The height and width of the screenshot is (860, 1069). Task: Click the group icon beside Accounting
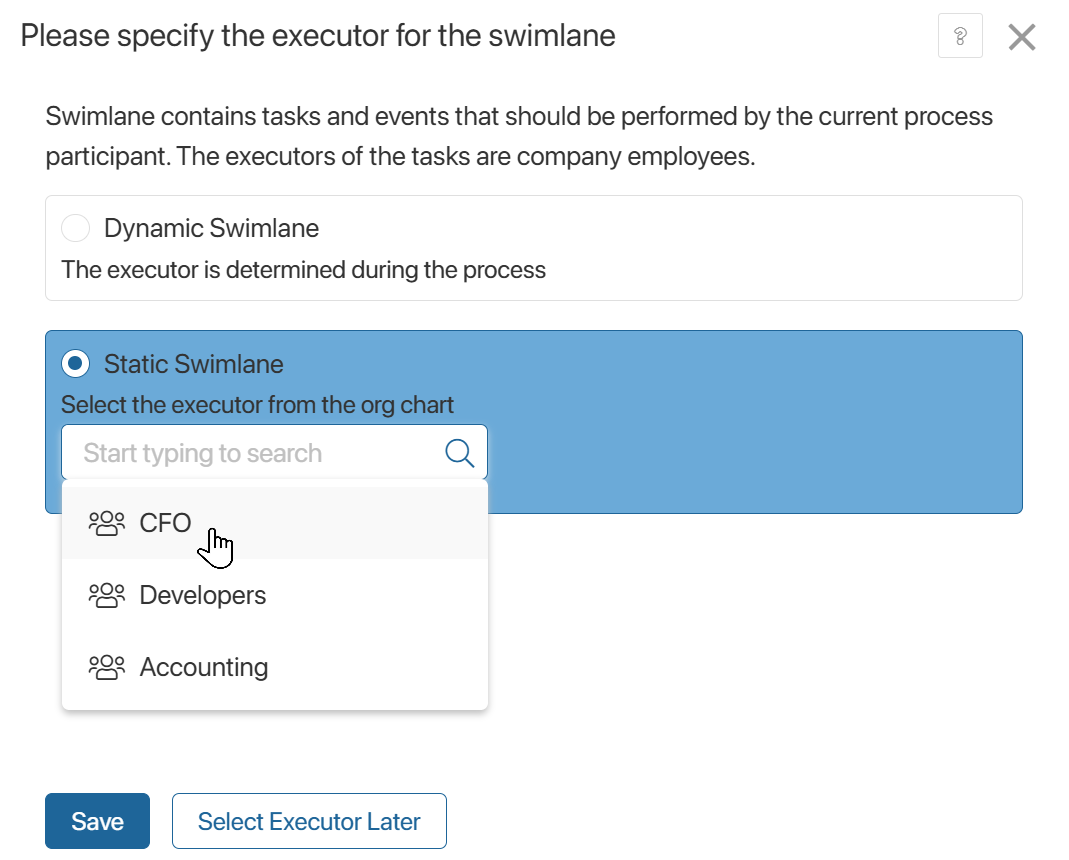tap(107, 667)
